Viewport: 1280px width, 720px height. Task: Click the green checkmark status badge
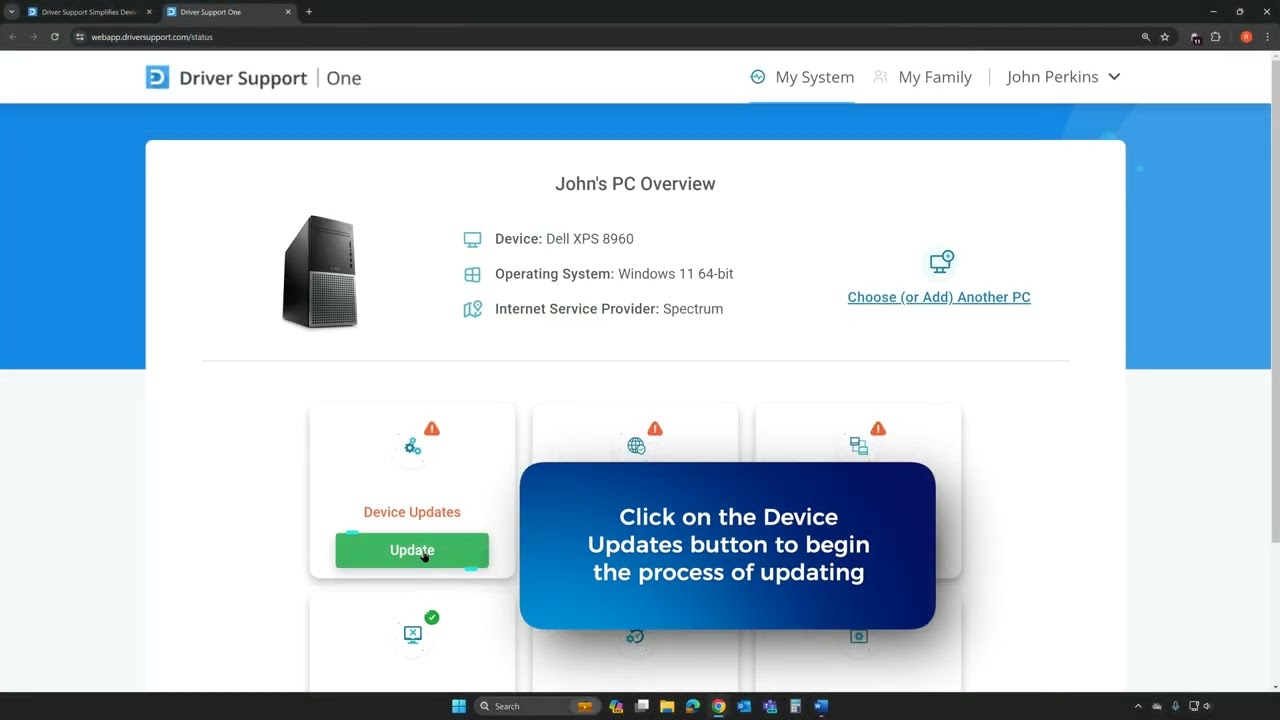click(432, 617)
